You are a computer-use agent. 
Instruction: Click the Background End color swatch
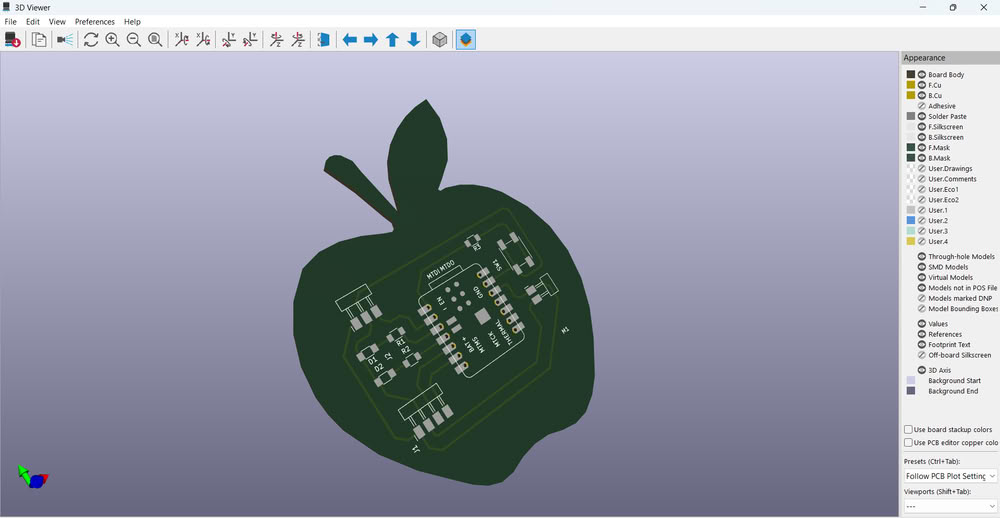pyautogui.click(x=911, y=390)
